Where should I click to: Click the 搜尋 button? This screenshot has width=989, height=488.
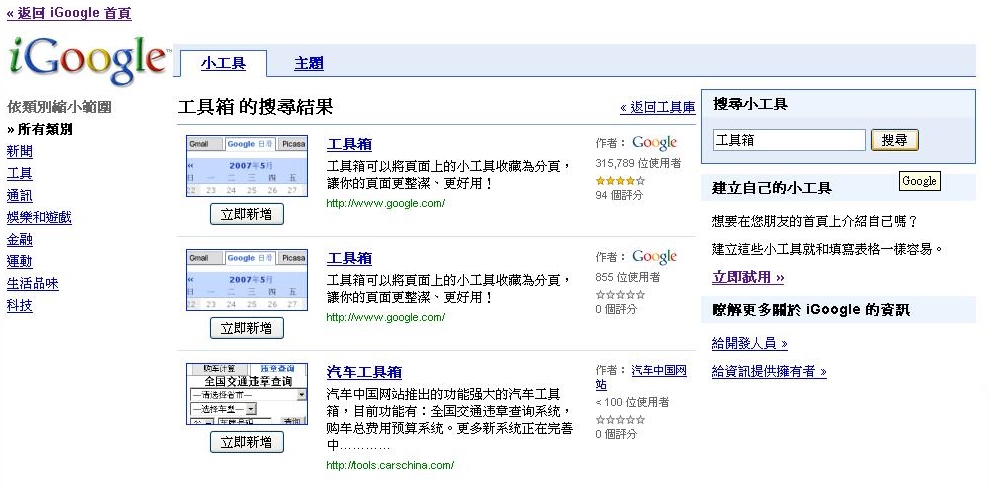pos(894,140)
